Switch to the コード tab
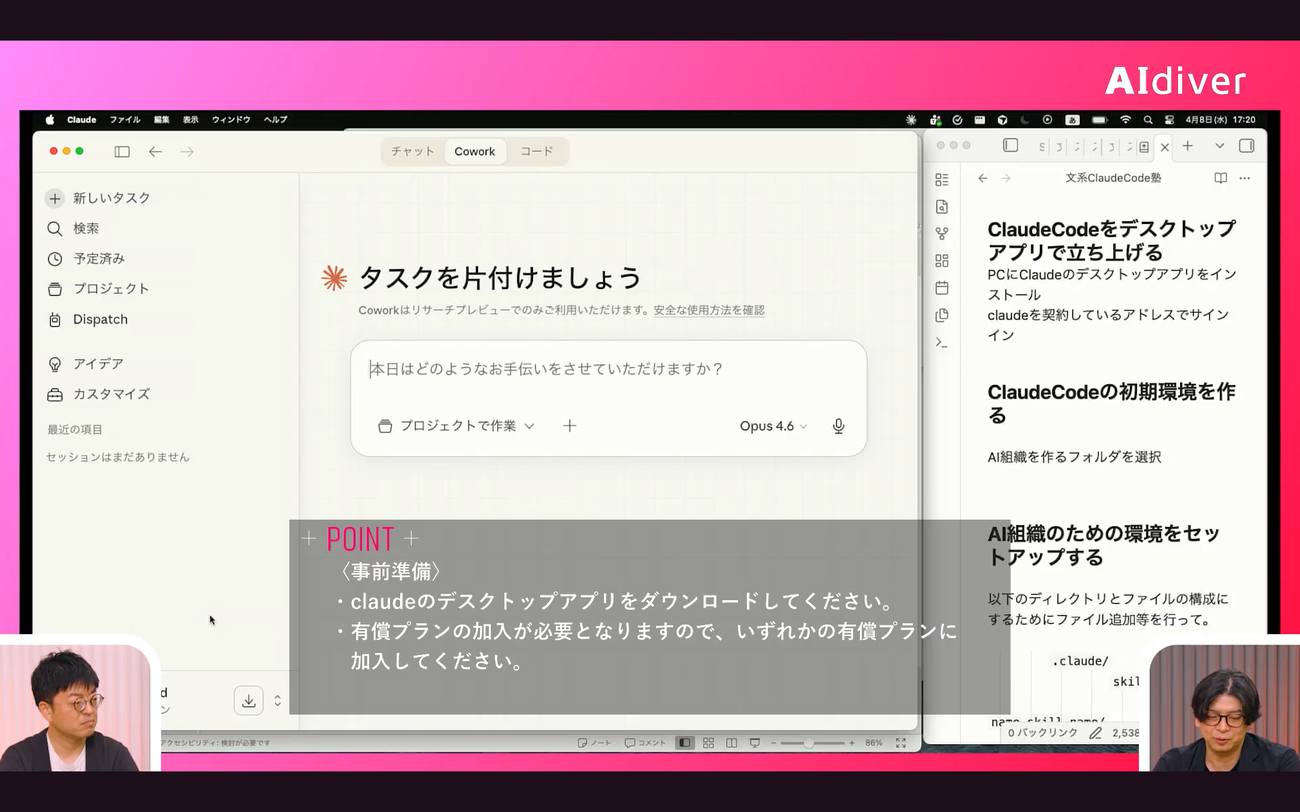 tap(536, 152)
